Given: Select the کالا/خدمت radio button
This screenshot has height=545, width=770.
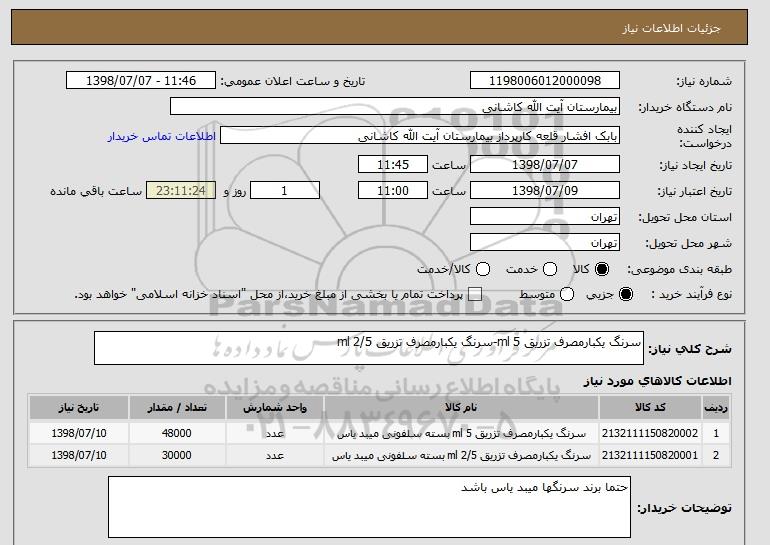Looking at the screenshot, I should 483,269.
